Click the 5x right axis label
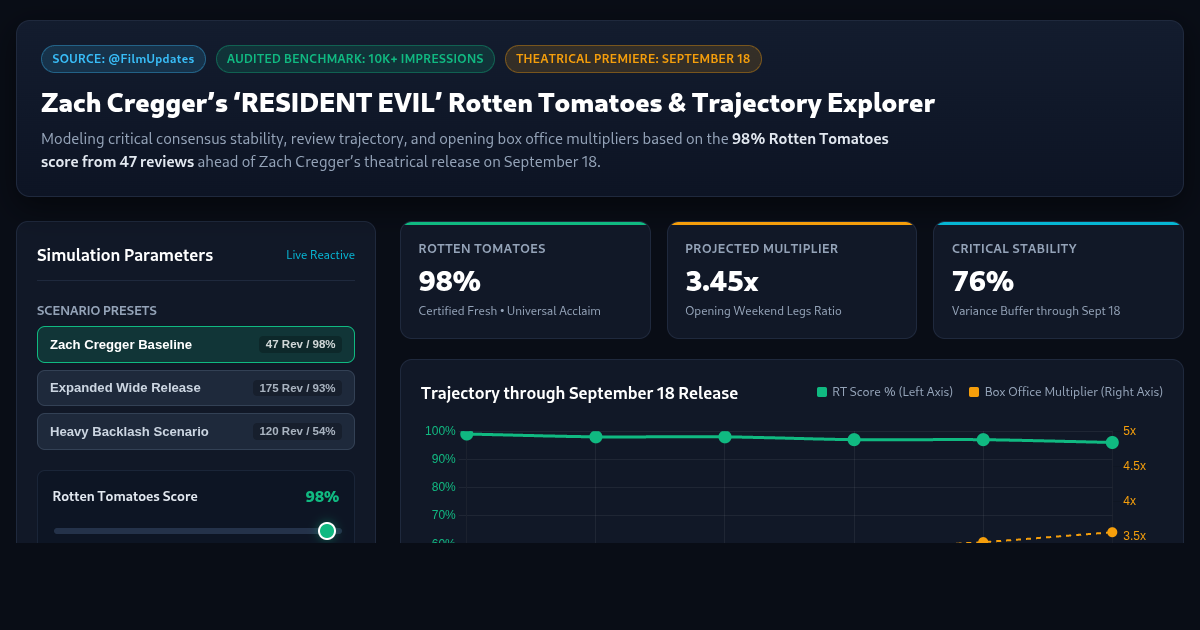Image resolution: width=1200 pixels, height=630 pixels. pyautogui.click(x=1129, y=431)
